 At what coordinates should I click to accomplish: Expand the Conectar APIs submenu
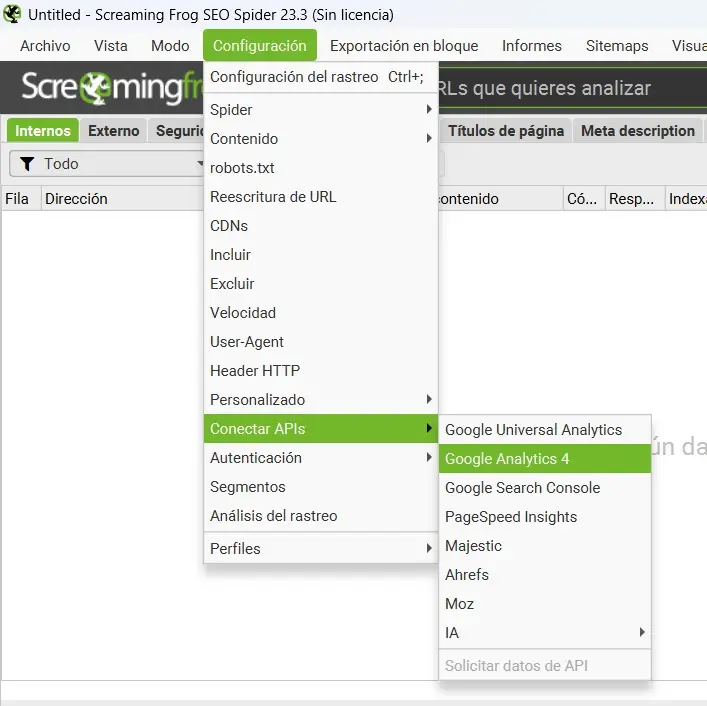(x=321, y=428)
